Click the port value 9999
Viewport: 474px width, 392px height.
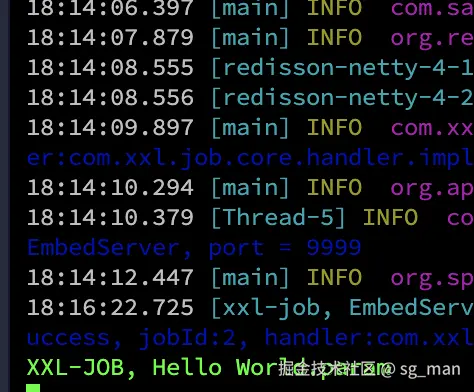334,248
